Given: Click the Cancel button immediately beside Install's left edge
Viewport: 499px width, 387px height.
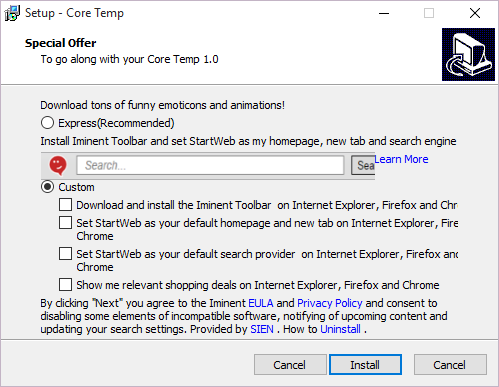Looking at the screenshot, I should (x=290, y=365).
